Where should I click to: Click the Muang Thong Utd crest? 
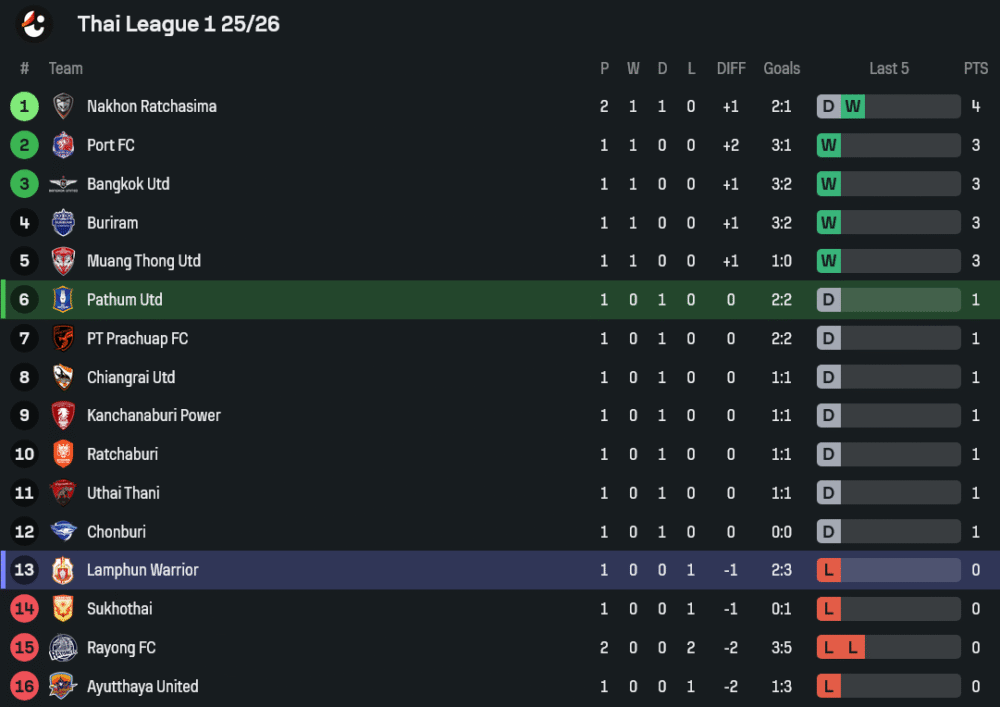pyautogui.click(x=63, y=261)
